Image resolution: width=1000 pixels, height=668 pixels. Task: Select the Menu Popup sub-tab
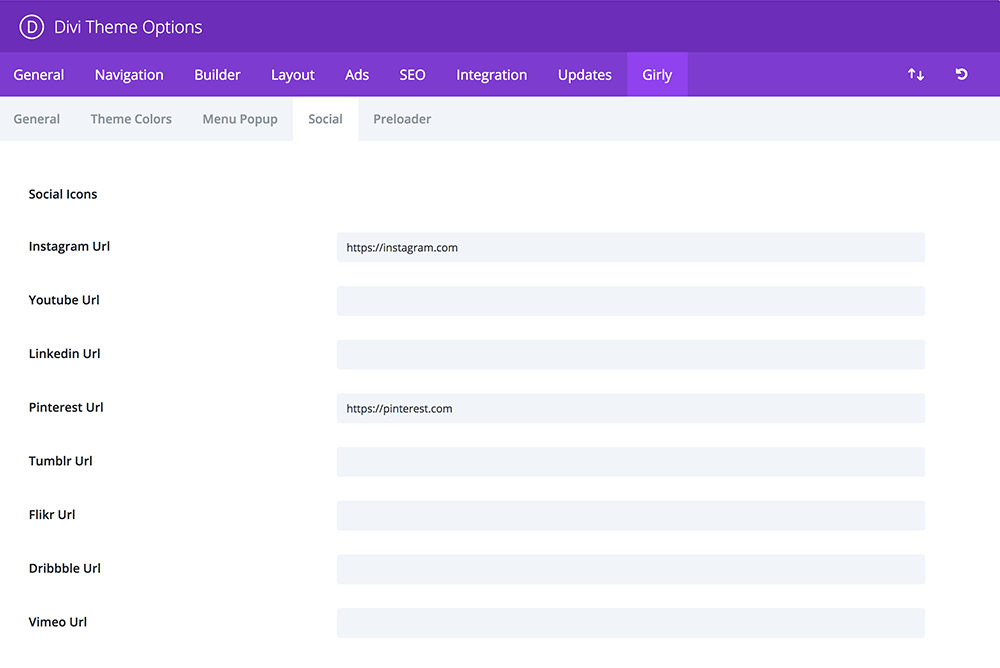pyautogui.click(x=240, y=119)
